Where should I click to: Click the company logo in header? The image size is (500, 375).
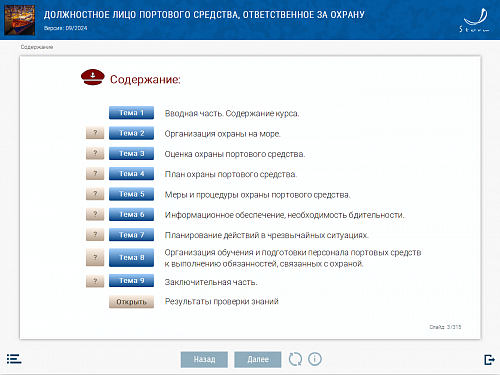474,20
